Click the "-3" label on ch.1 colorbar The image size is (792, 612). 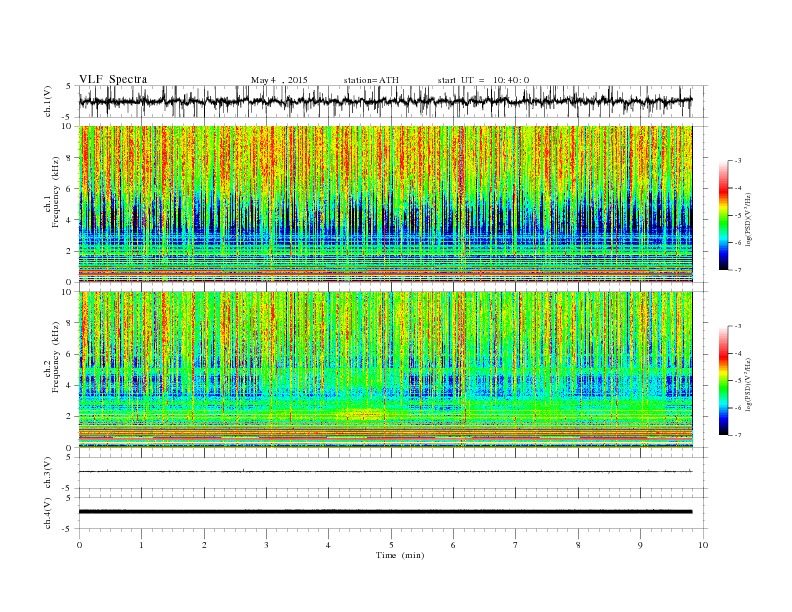click(x=738, y=161)
